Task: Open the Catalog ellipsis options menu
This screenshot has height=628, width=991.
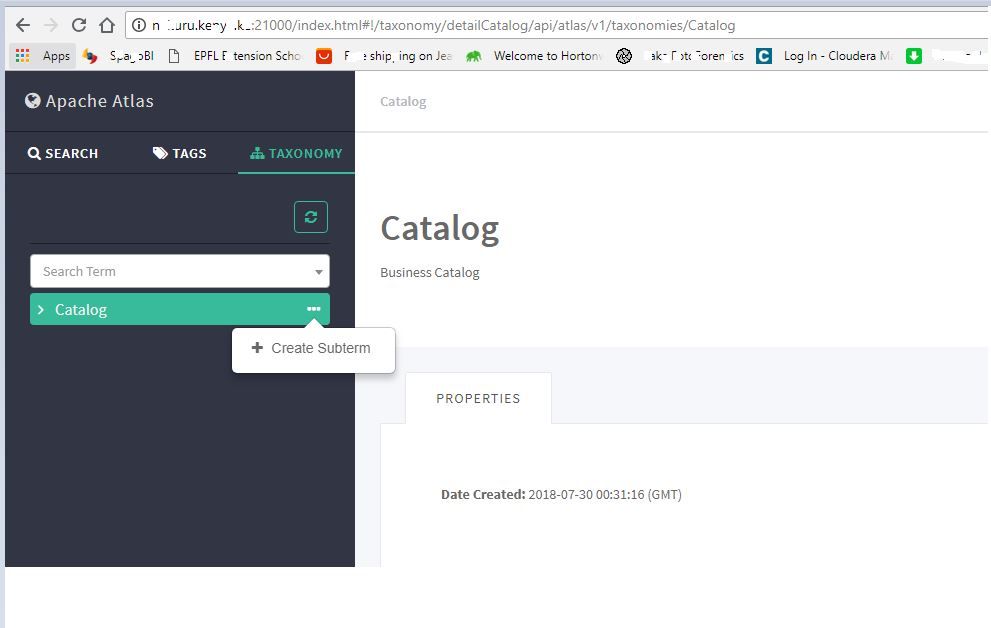Action: [313, 308]
